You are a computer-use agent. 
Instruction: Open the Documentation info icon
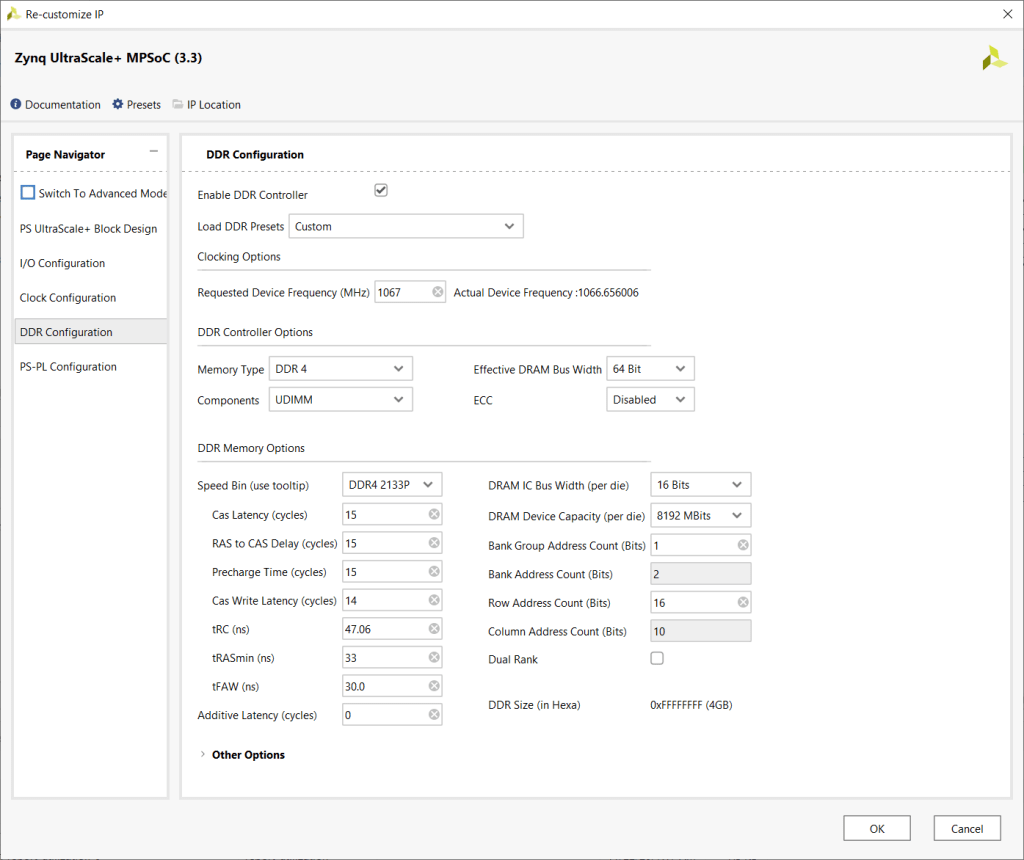[x=16, y=105]
